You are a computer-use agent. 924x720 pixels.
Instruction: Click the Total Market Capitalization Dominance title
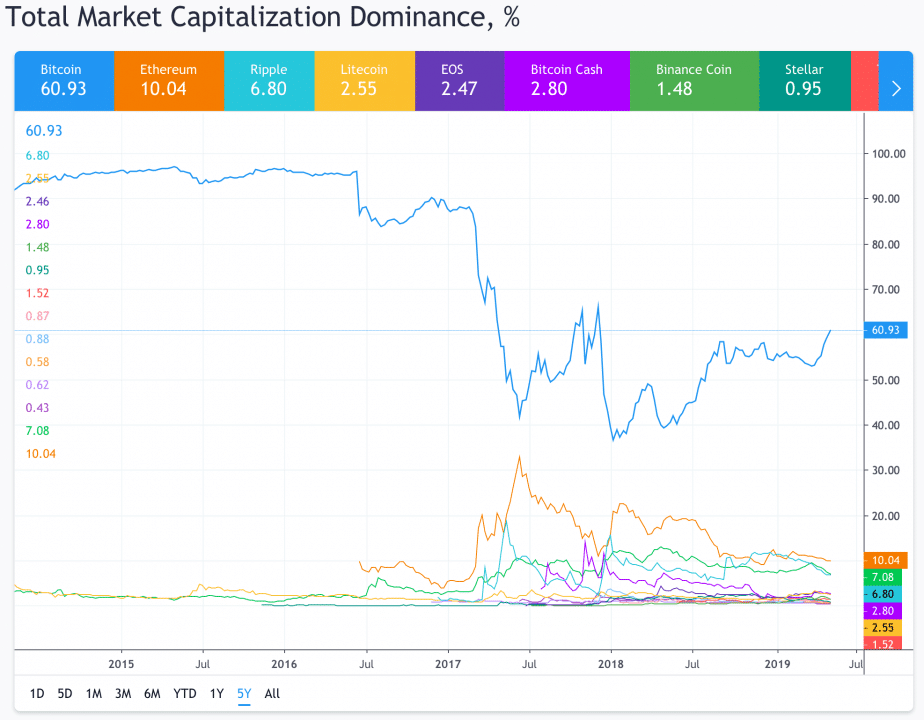pos(262,17)
